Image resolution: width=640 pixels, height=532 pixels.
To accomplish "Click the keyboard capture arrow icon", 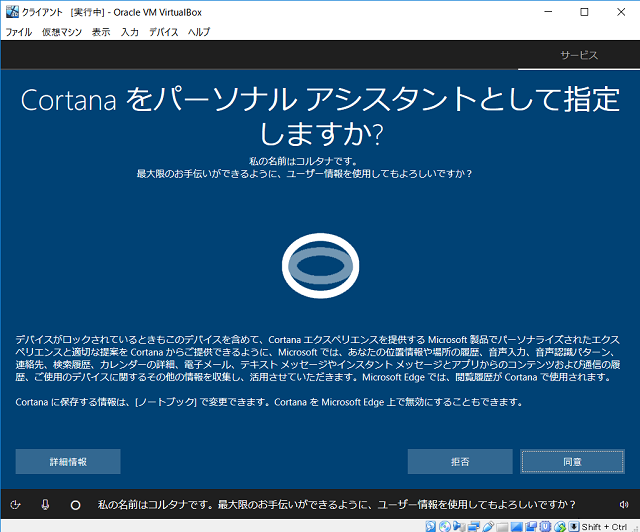I will 574,526.
